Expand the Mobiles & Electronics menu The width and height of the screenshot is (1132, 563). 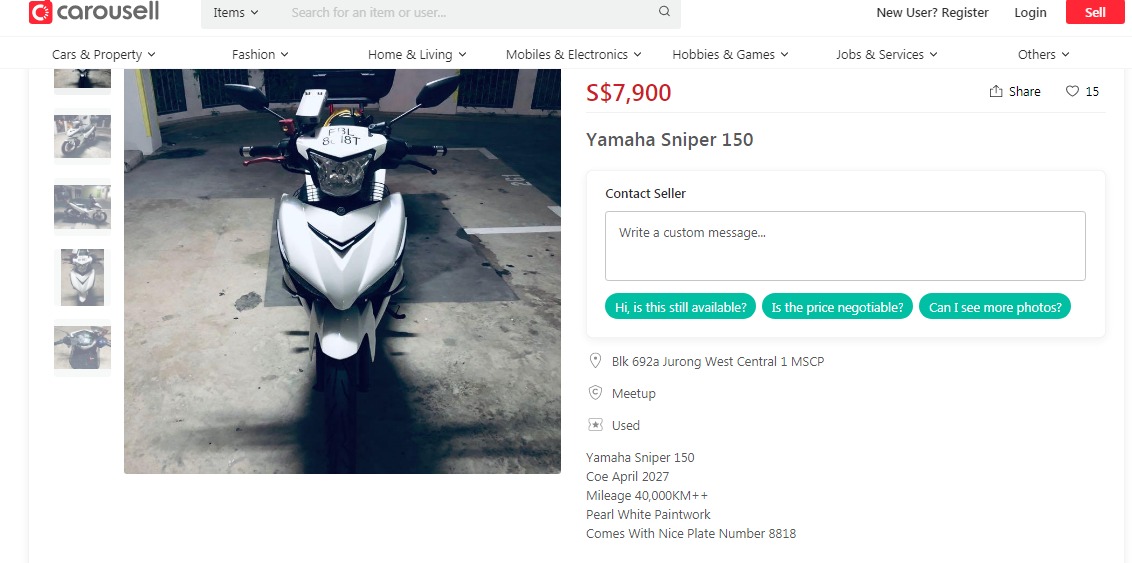pyautogui.click(x=573, y=54)
